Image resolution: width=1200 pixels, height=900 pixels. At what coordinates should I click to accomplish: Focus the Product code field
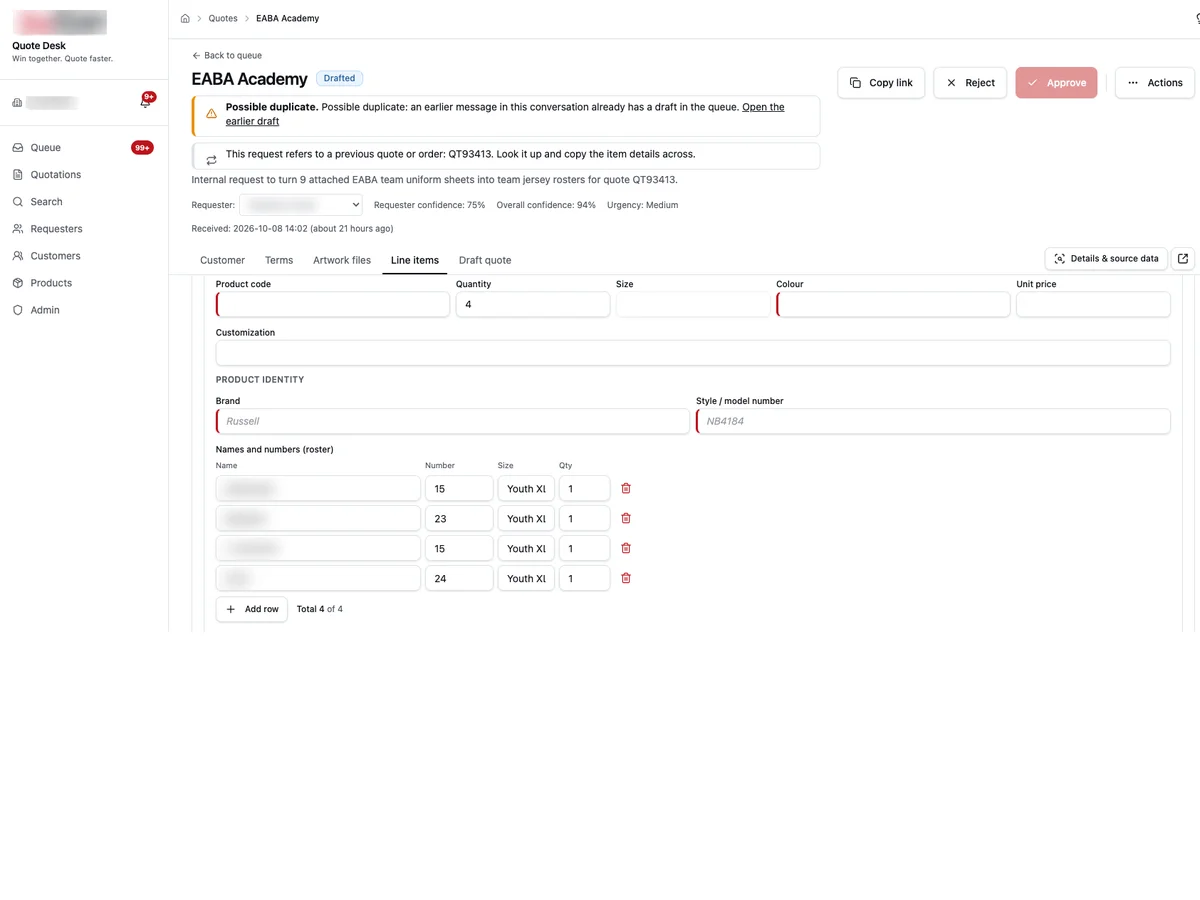(333, 304)
